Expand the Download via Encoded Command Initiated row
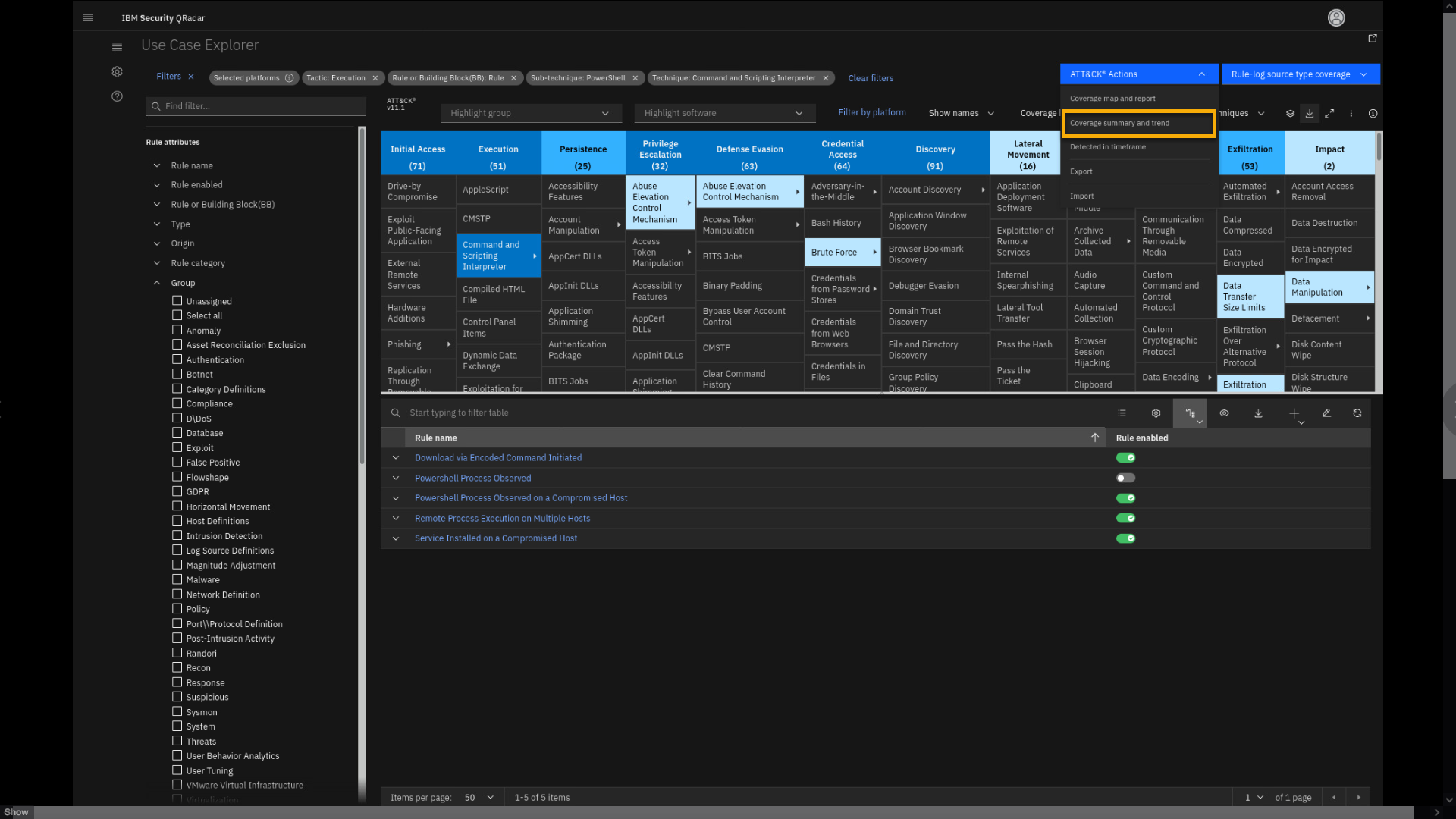 (395, 457)
